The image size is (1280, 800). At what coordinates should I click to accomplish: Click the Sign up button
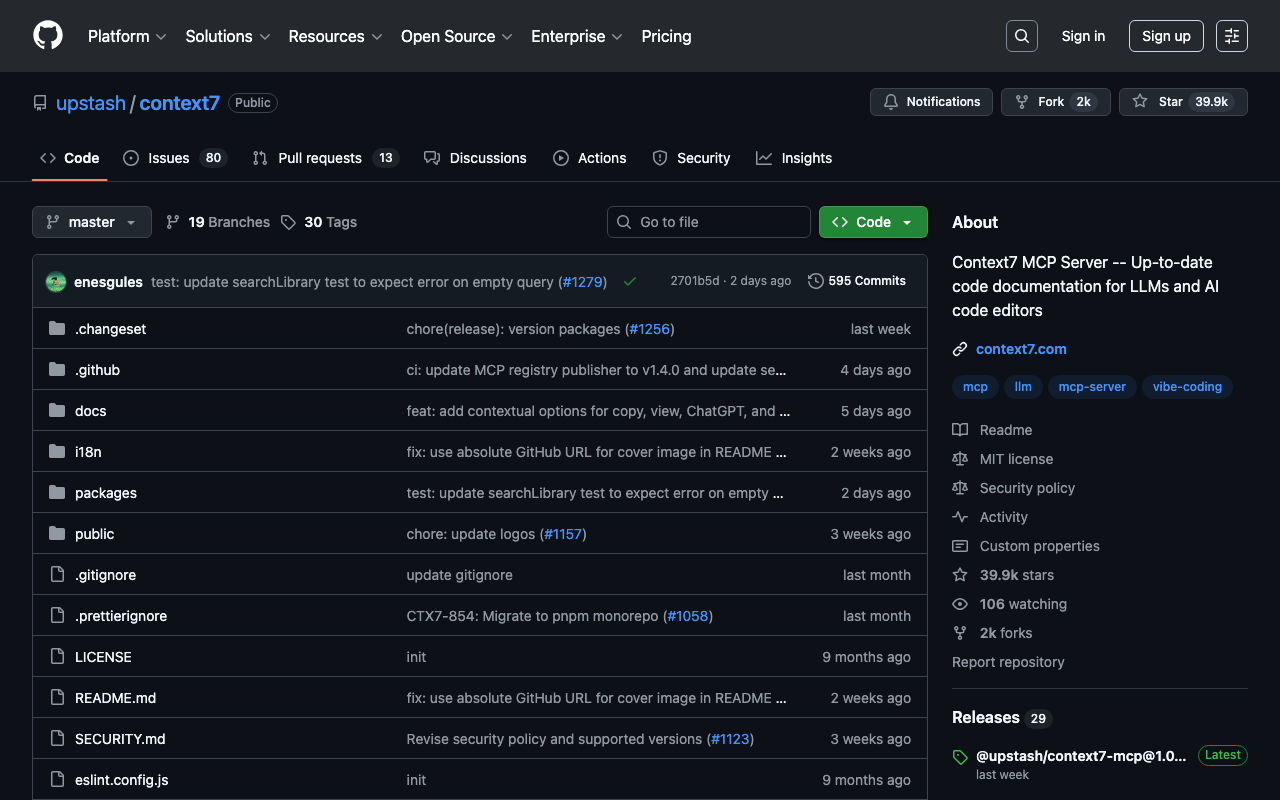(x=1166, y=36)
